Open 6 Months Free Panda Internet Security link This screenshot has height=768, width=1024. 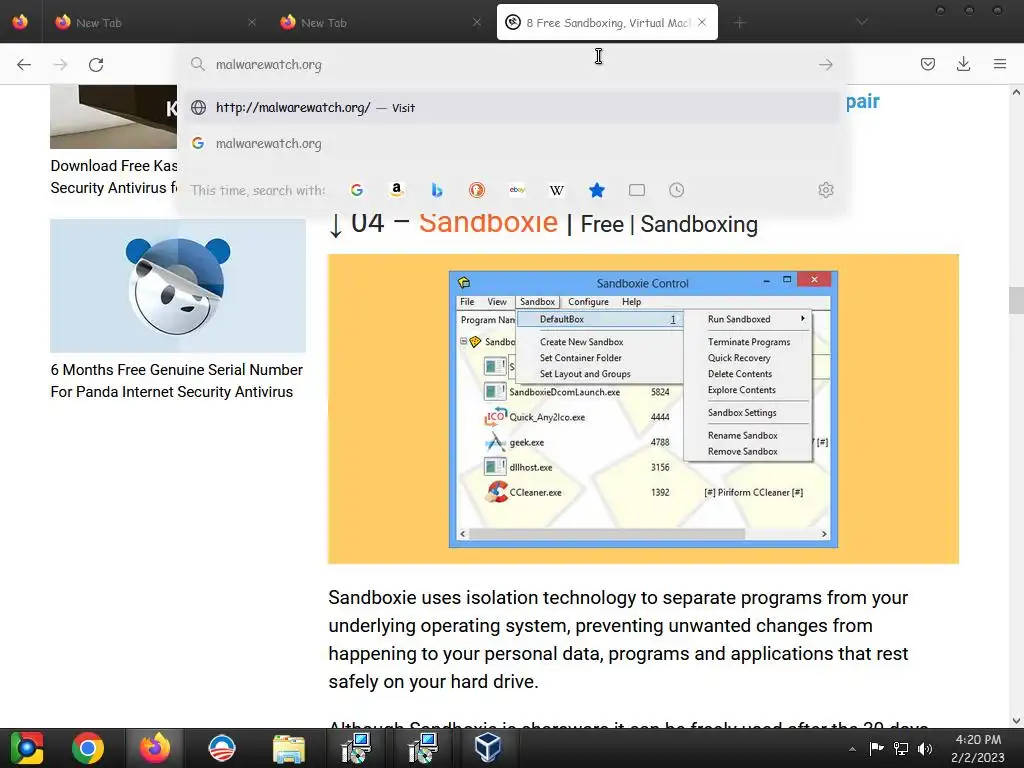click(x=176, y=381)
